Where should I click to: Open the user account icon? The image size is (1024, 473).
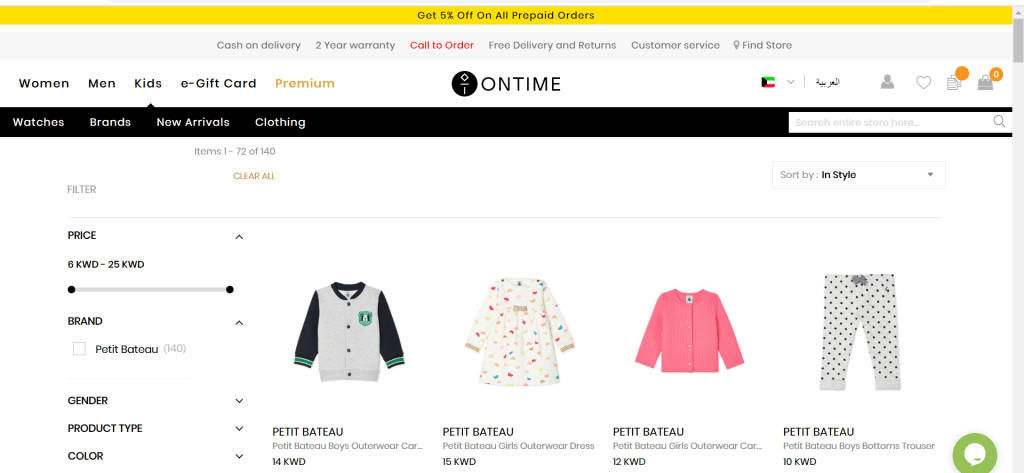point(887,83)
